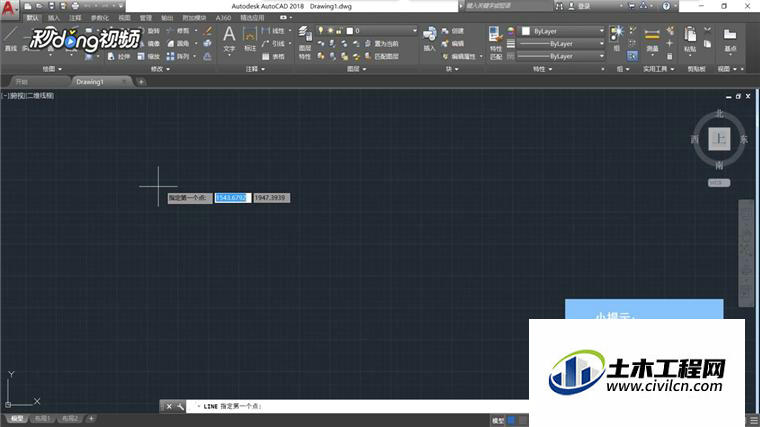
Task: Click the Plot printer quick access icon
Action: click(75, 6)
